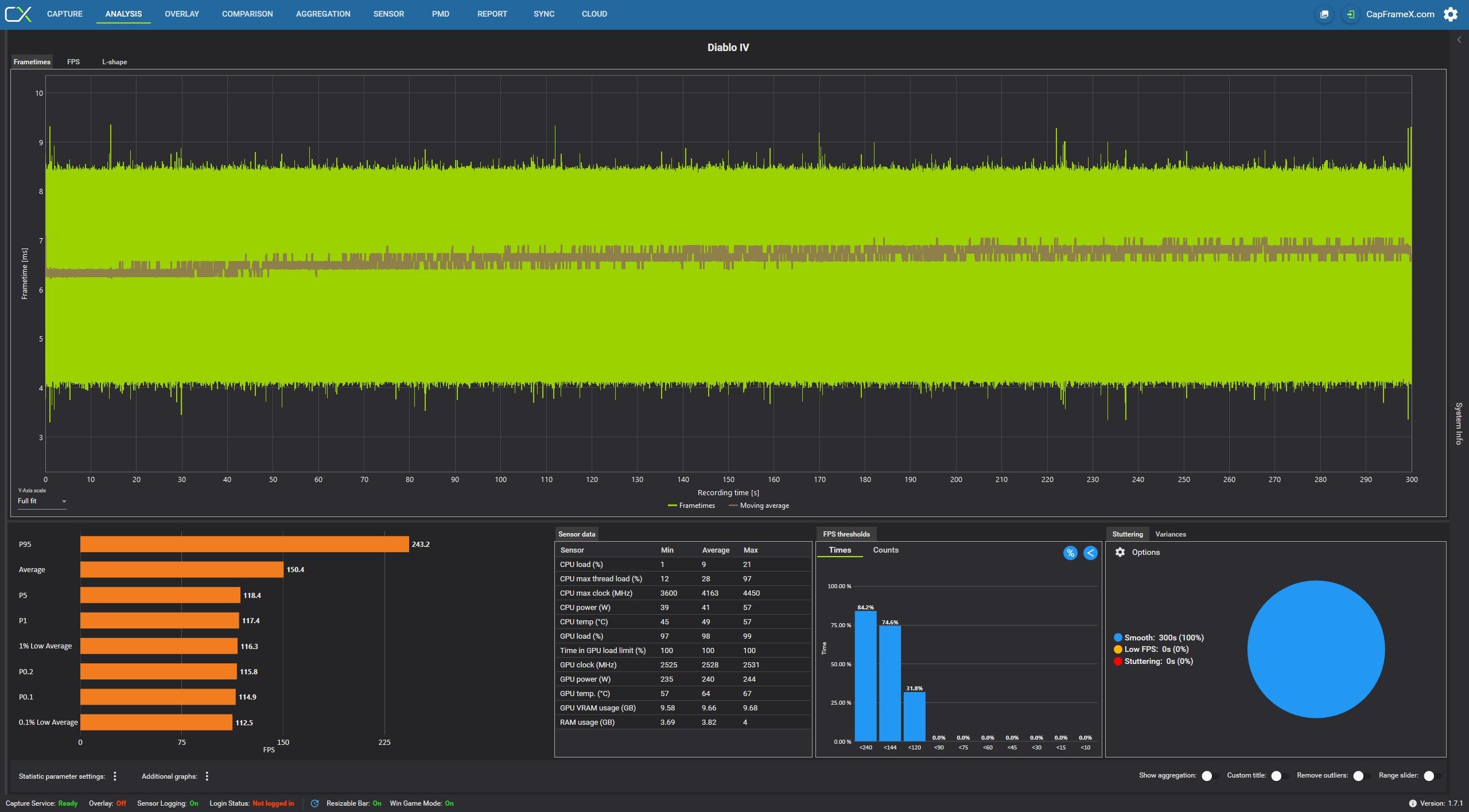The width and height of the screenshot is (1469, 812).
Task: Switch to Counts in FPS thresholds
Action: click(x=886, y=550)
